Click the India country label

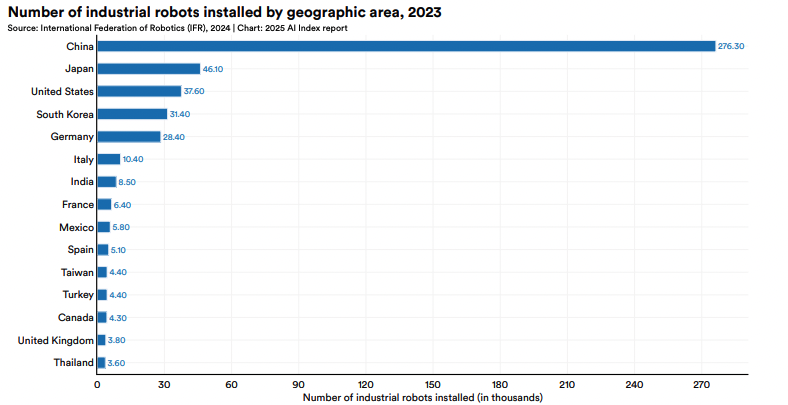[x=82, y=182]
